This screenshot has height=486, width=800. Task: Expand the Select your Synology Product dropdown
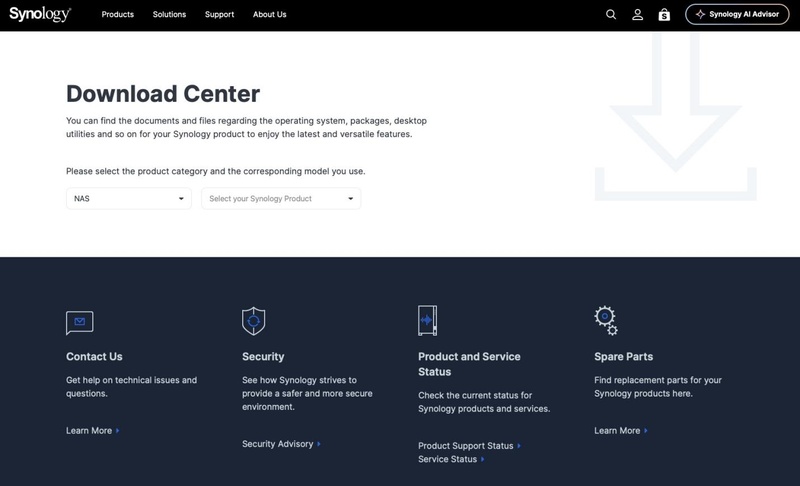(281, 199)
